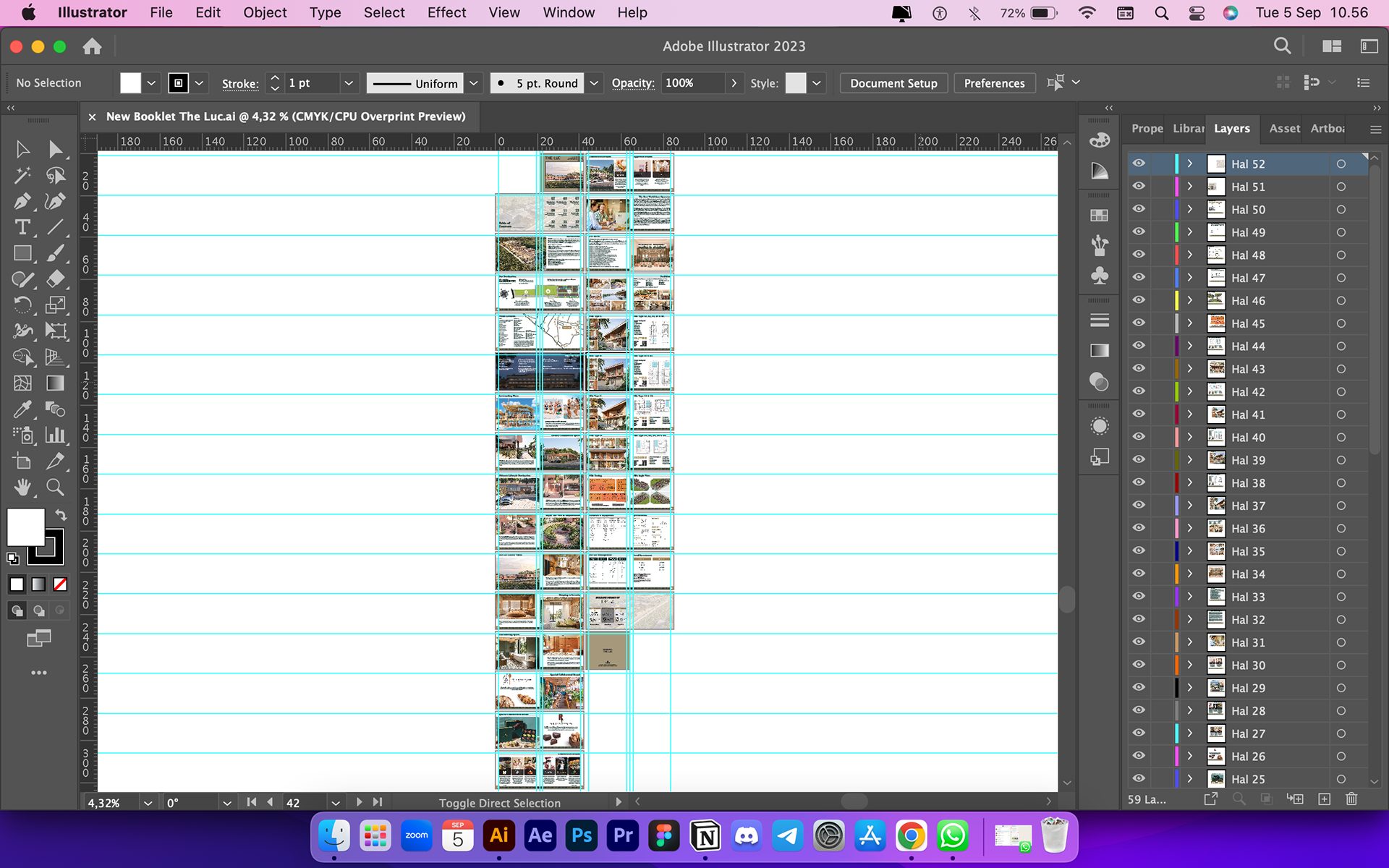Select the Rotate tool
The height and width of the screenshot is (868, 1389).
(22, 305)
